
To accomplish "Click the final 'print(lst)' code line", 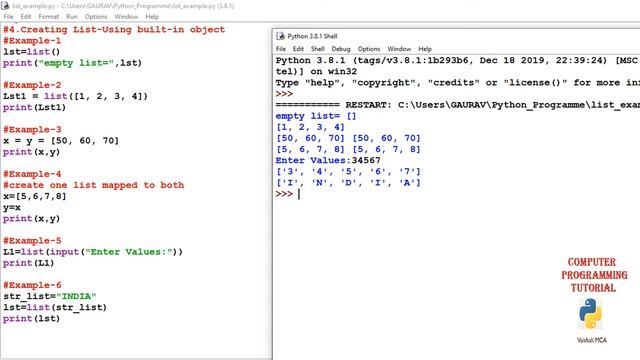I will tap(31, 318).
